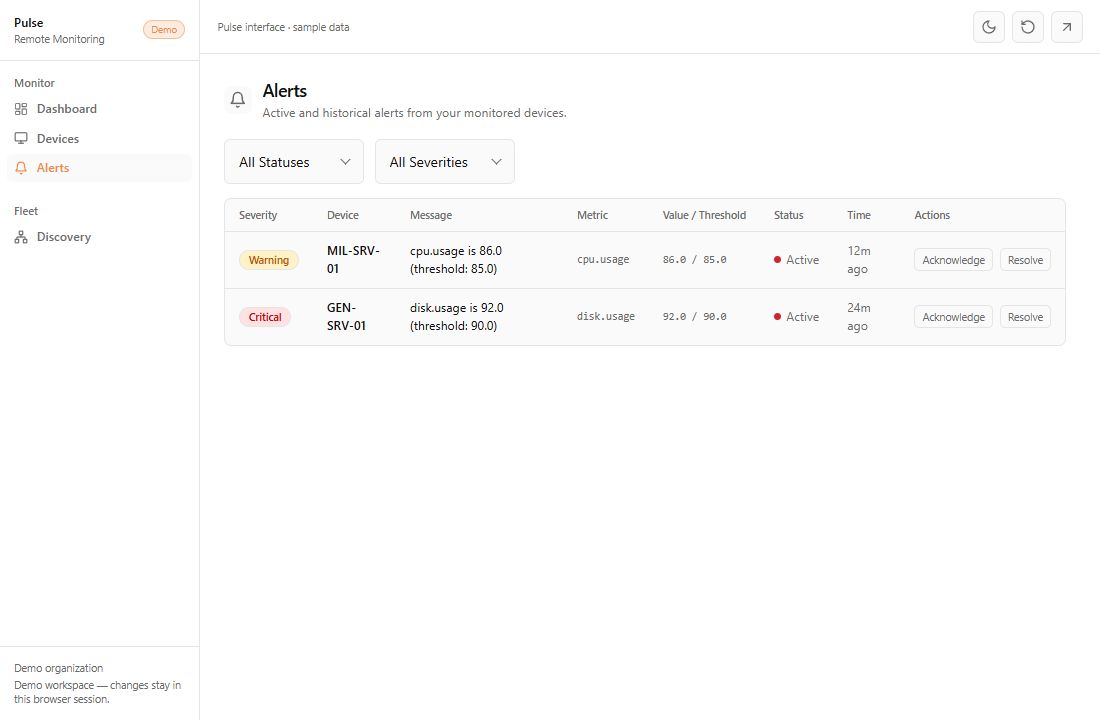The height and width of the screenshot is (720, 1100).
Task: Click the value '86.0 / 85.0'
Action: click(695, 260)
